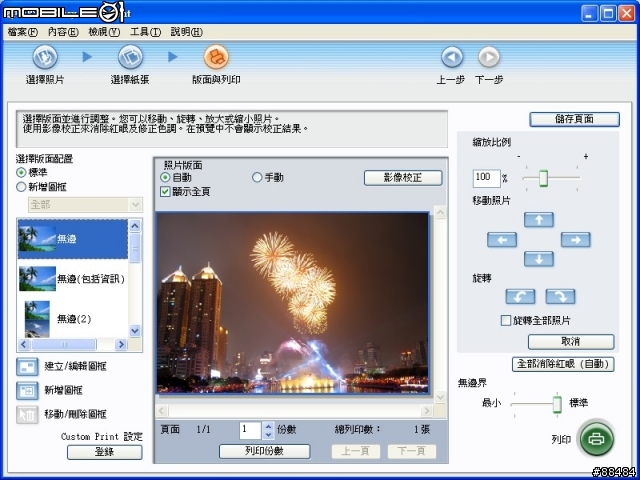
Task: Click the 移動/刪除圖框 icon
Action: click(x=27, y=414)
